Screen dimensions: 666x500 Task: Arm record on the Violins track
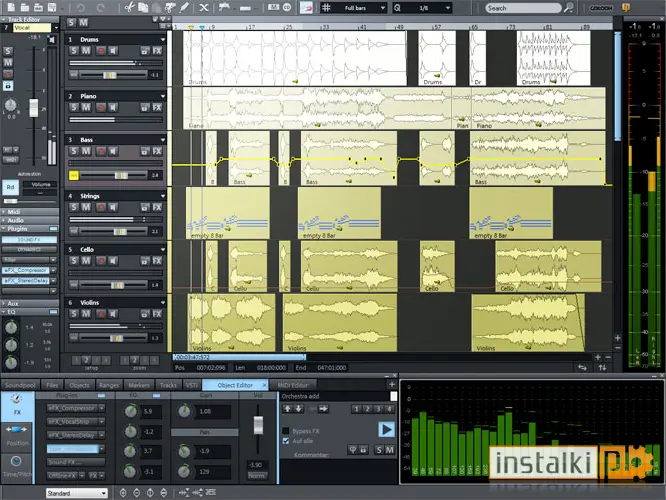point(101,314)
